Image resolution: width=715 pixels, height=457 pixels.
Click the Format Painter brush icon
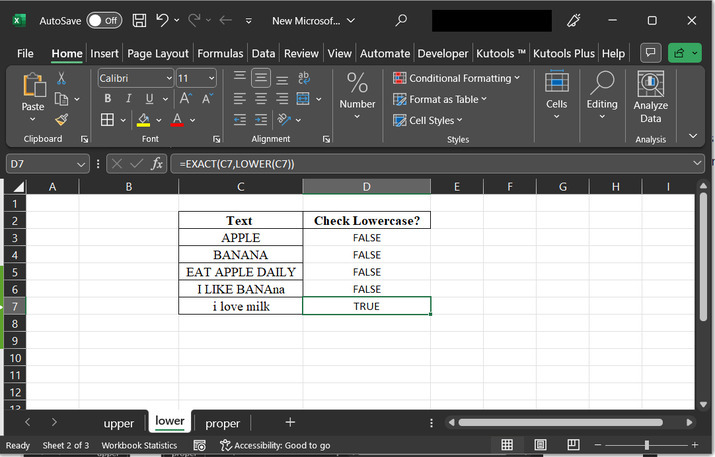61,120
